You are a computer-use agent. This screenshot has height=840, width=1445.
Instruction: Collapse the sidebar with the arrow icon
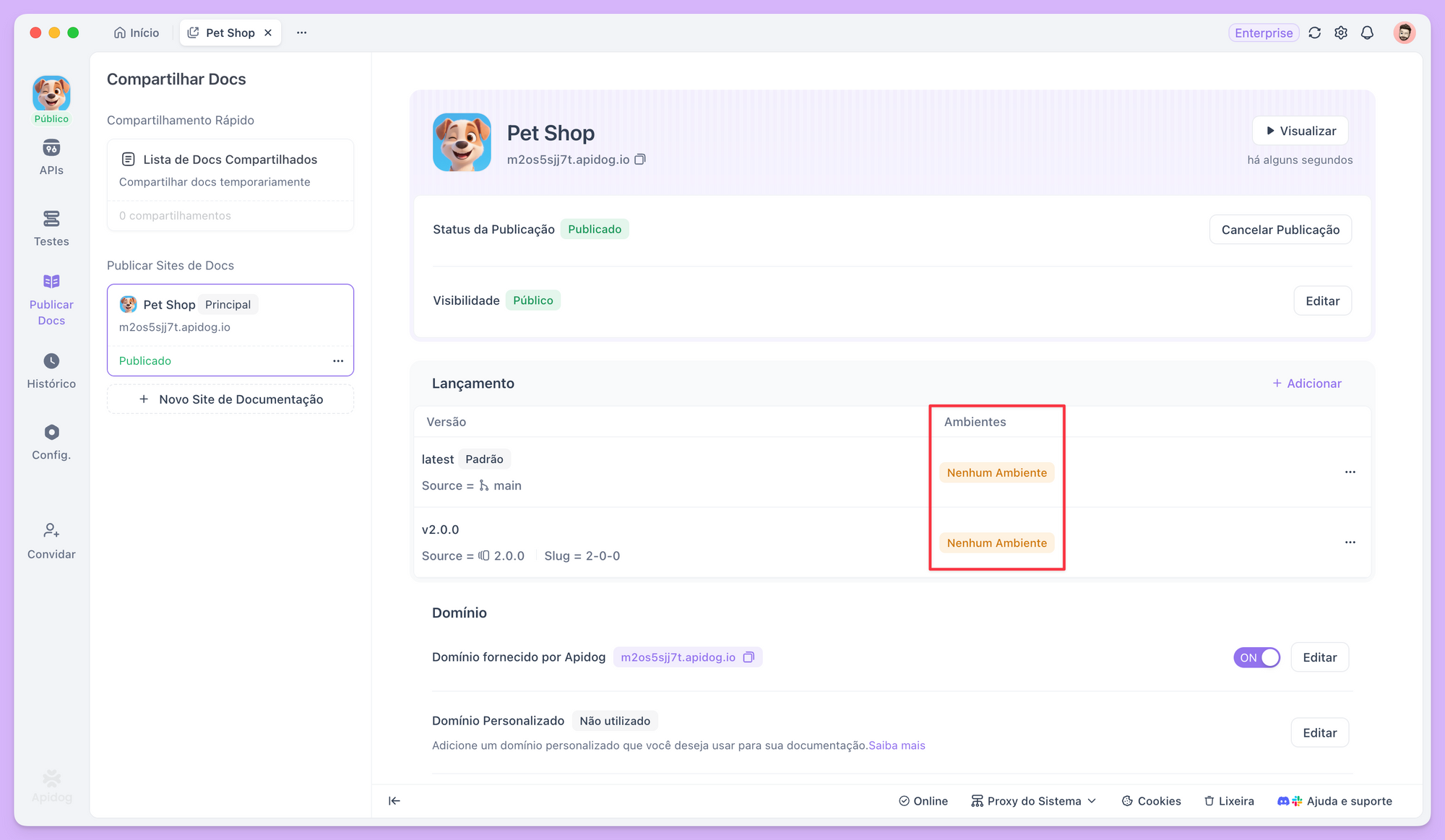[394, 800]
